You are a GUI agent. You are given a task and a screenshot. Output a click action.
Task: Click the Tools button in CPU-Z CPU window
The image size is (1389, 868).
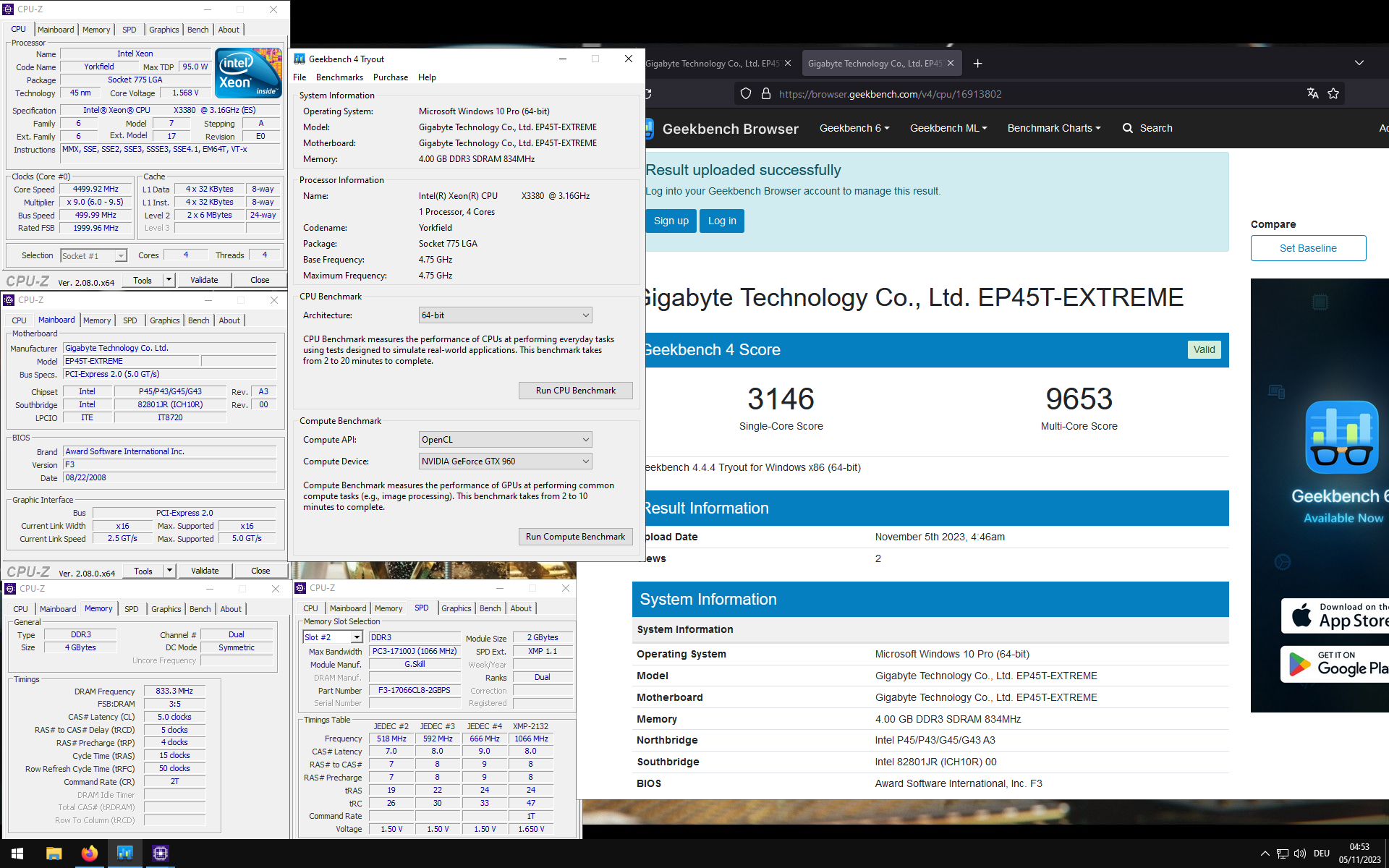pos(143,280)
